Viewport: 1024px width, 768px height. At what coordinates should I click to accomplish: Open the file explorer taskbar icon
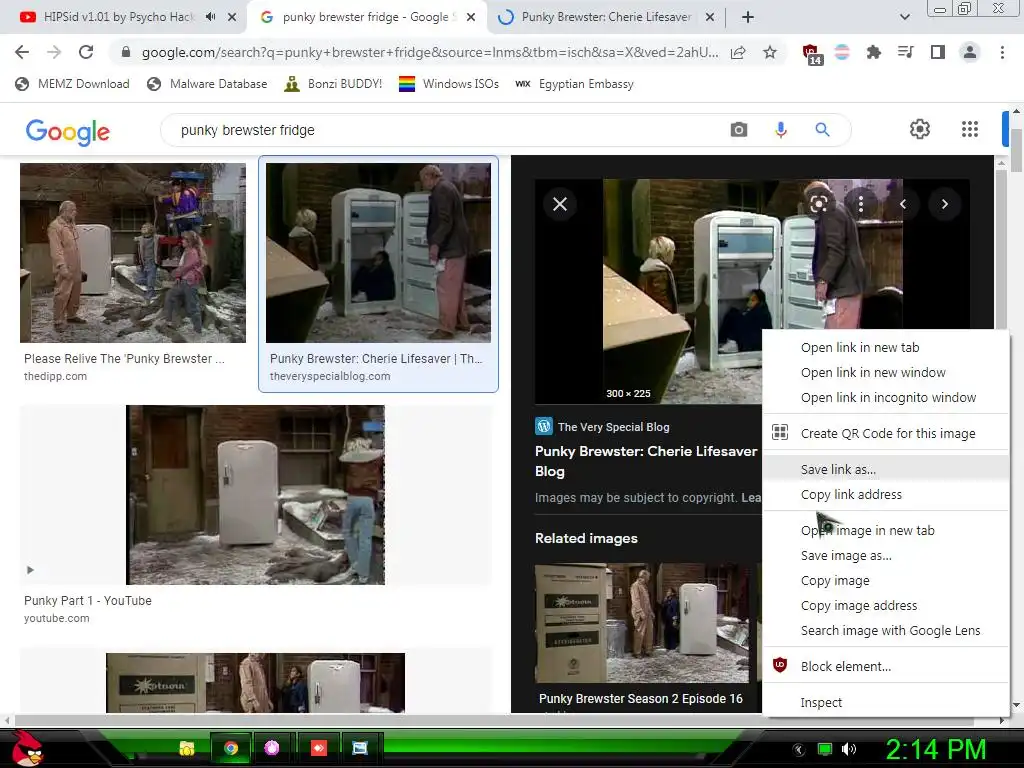click(187, 748)
